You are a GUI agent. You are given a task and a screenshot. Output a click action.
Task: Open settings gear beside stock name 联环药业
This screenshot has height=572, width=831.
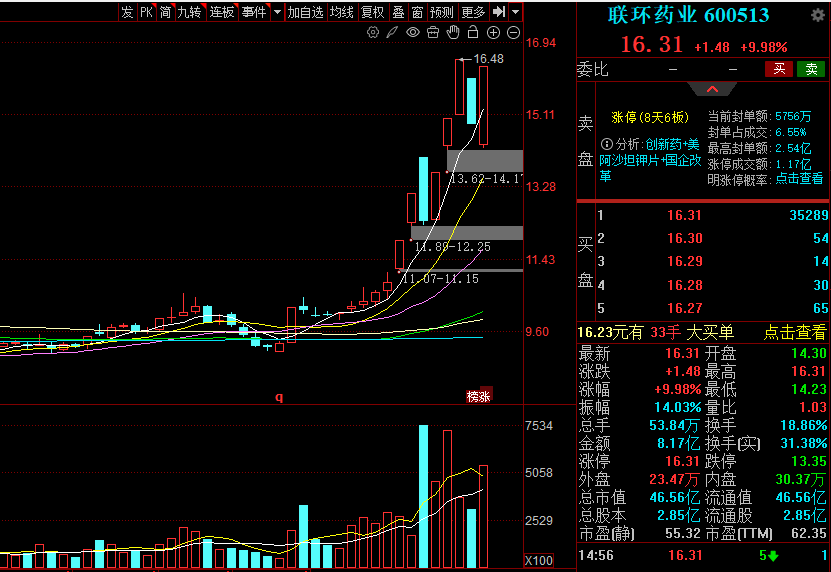pos(818,15)
